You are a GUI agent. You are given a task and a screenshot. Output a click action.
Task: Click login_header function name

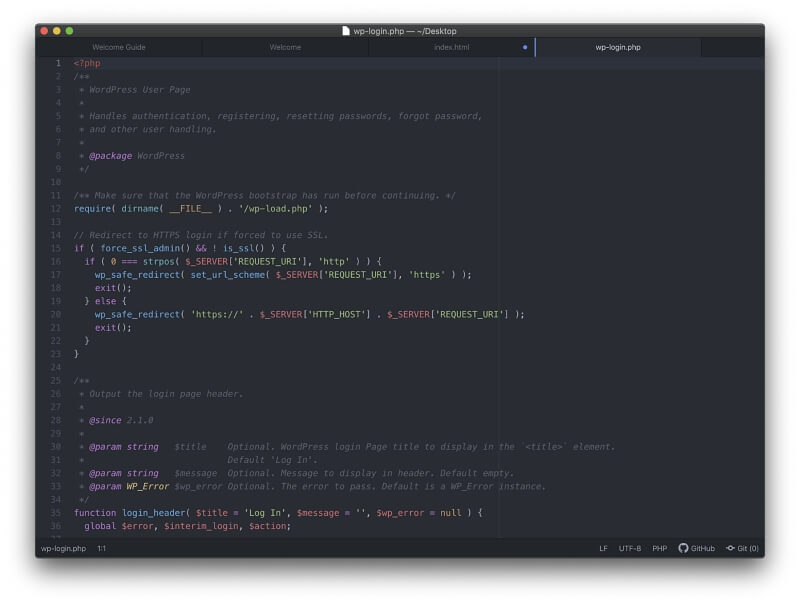point(153,513)
